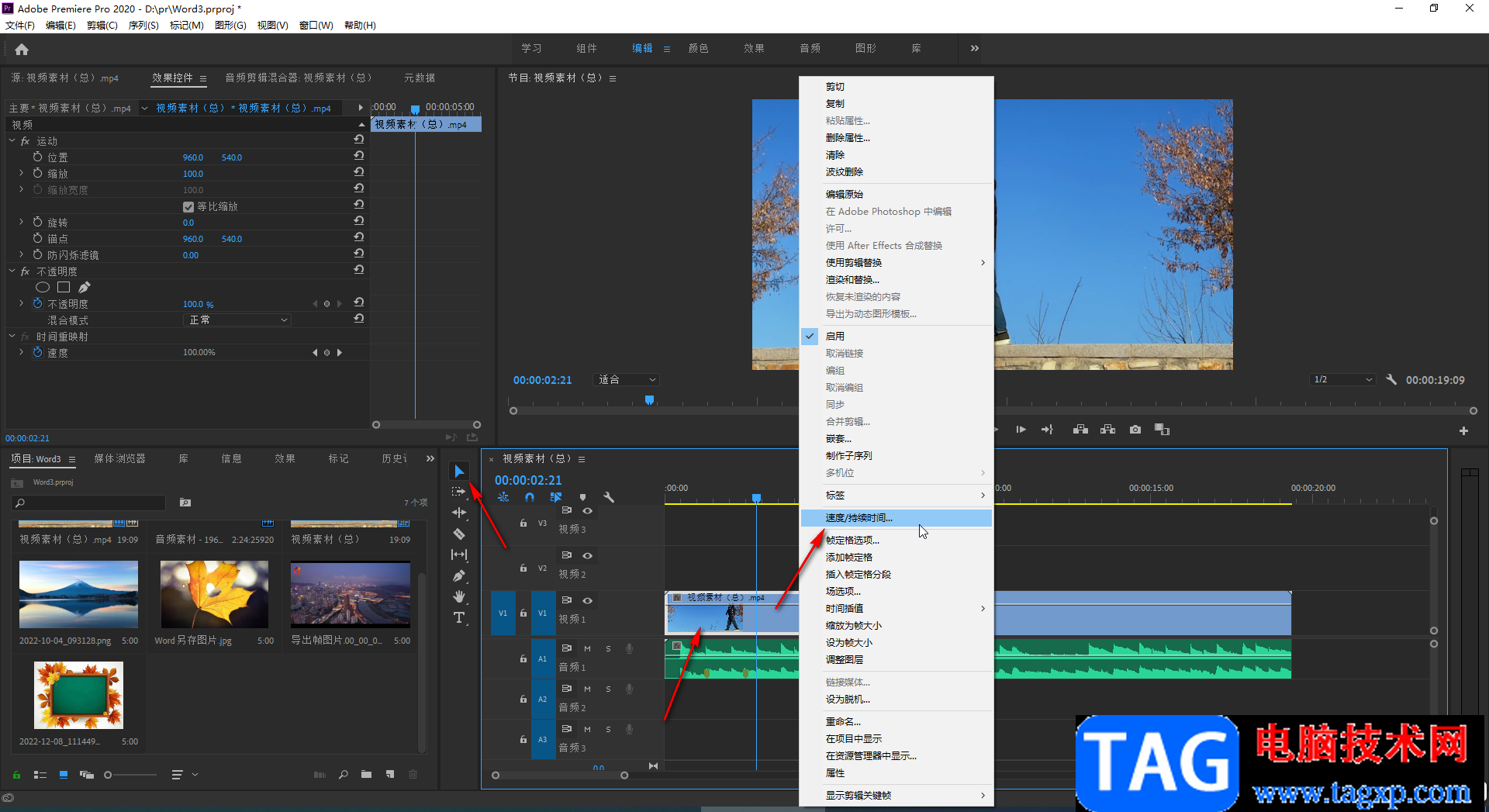Select the Pen tool in toolbar

(459, 575)
